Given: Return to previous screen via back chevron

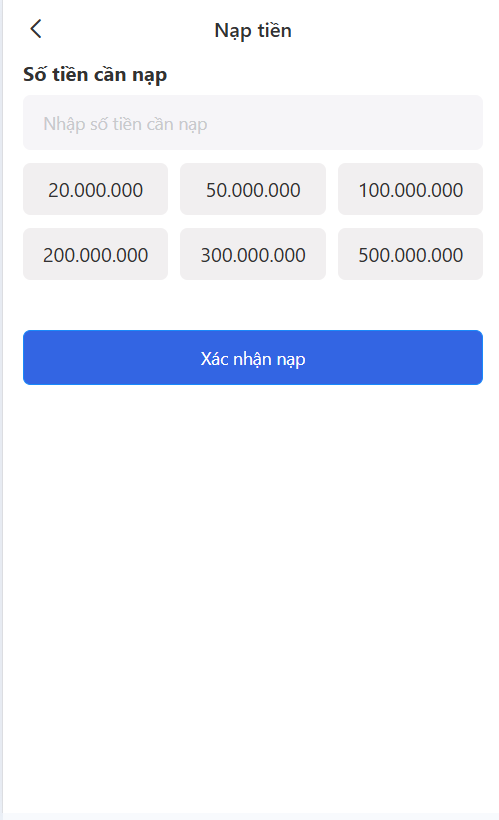Looking at the screenshot, I should 36,29.
